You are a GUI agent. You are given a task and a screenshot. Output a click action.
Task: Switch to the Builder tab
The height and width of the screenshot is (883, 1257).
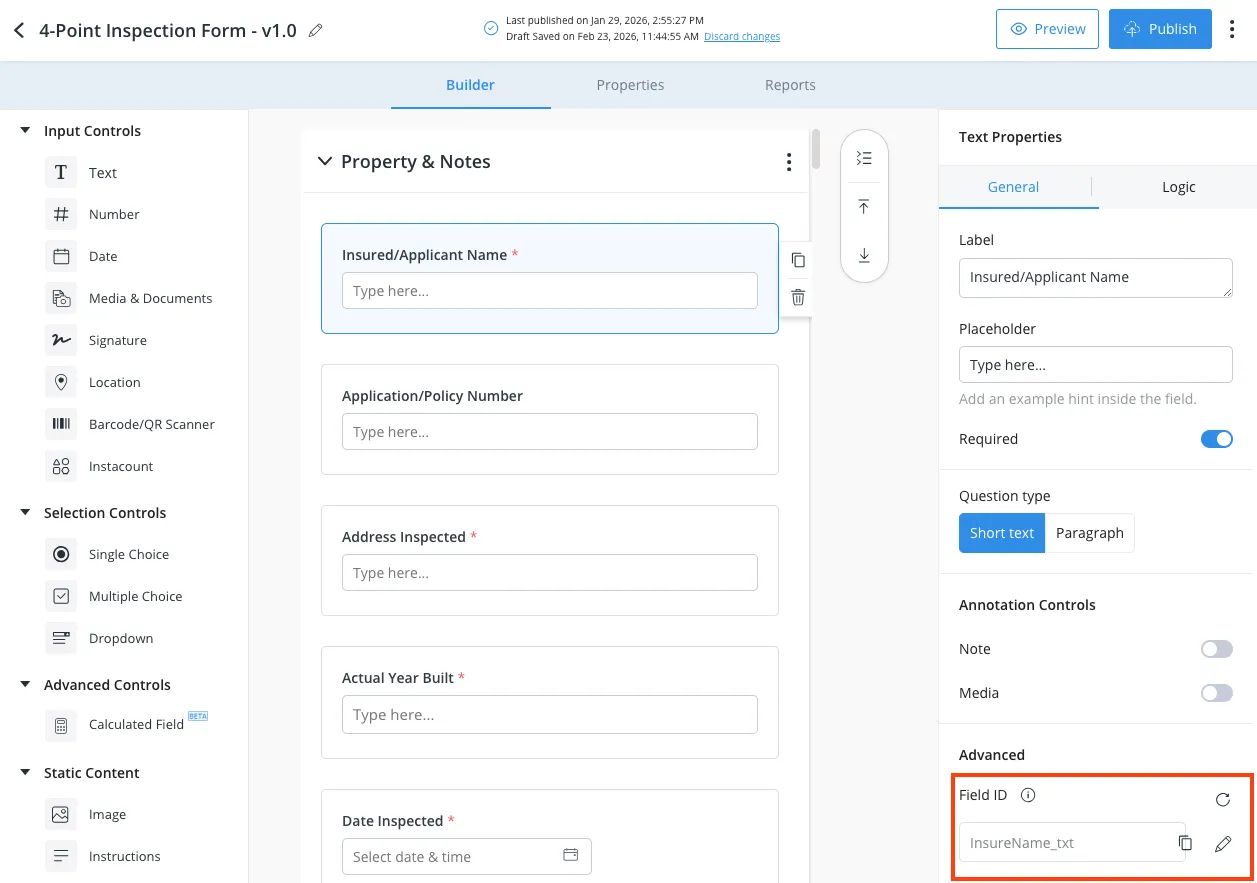tap(470, 85)
